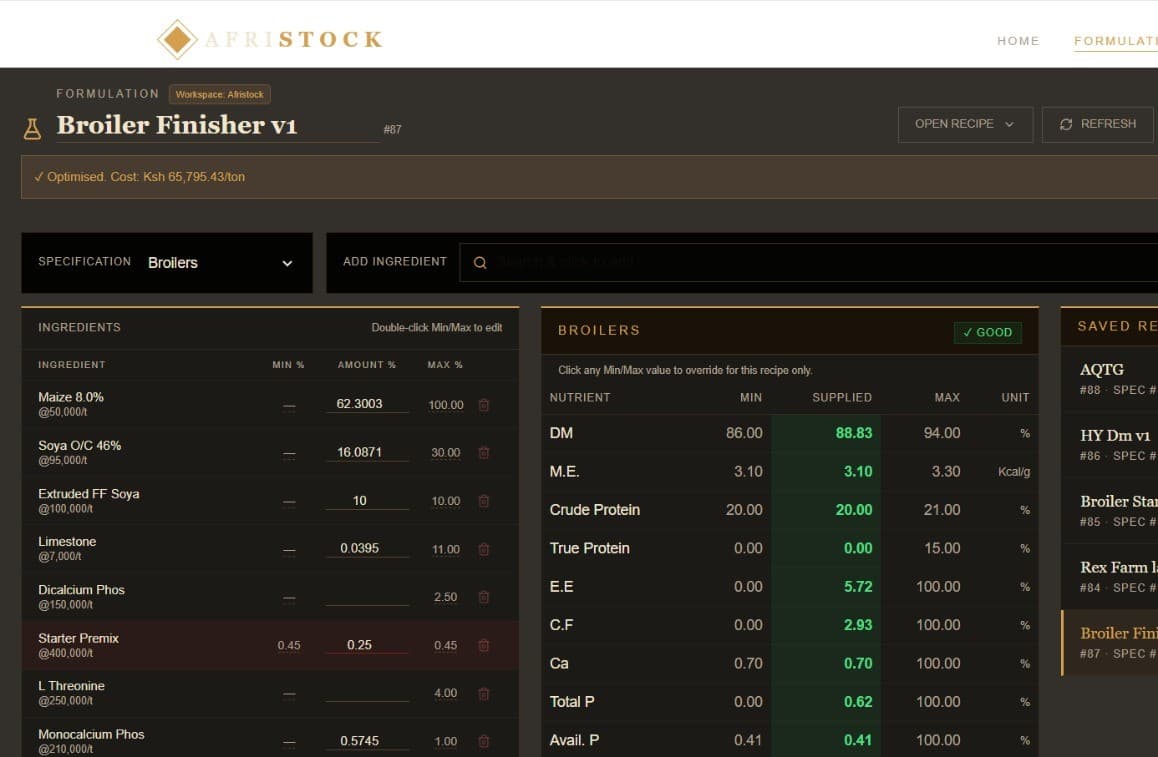Viewport: 1158px width, 757px height.
Task: Click Dicalcium Phos max value 2.50
Action: pos(445,597)
